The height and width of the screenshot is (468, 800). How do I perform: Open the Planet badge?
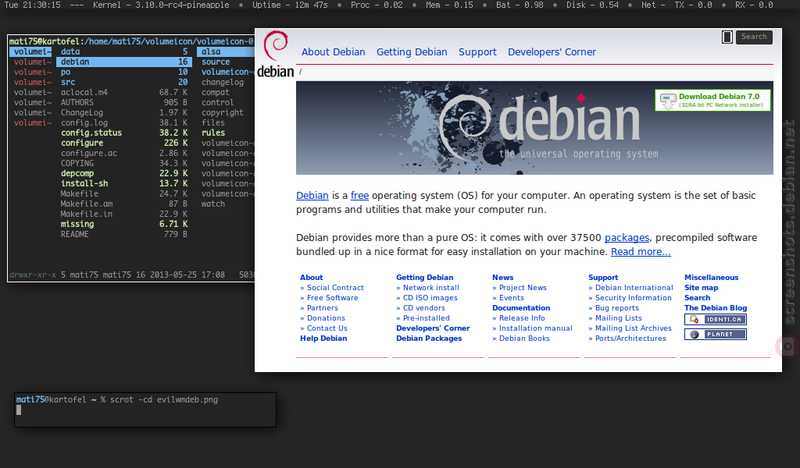click(715, 334)
